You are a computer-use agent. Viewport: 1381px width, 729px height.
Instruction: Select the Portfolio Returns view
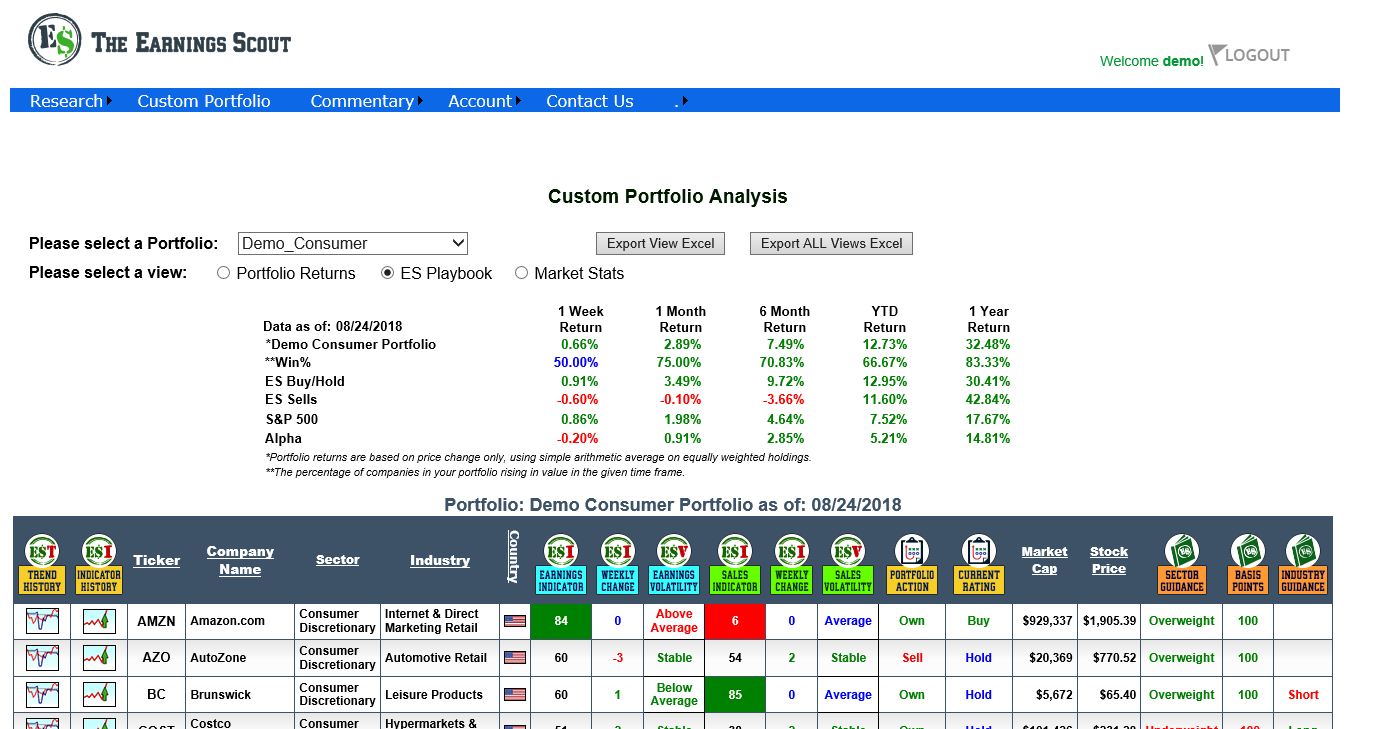(224, 273)
